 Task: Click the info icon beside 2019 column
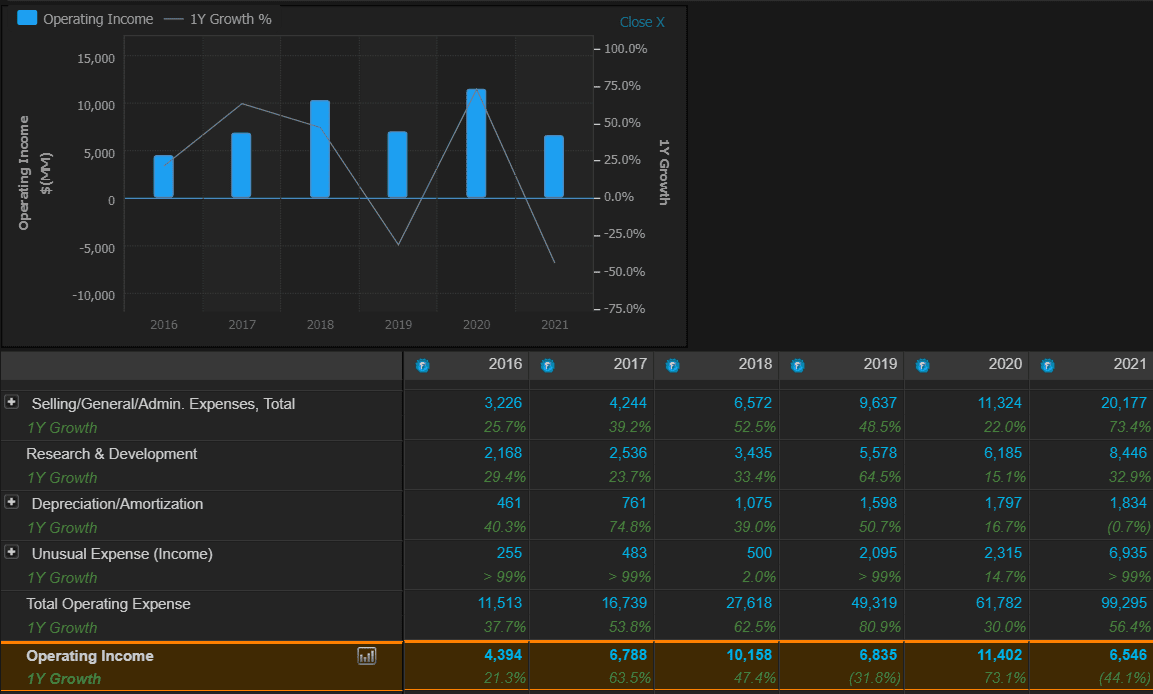(797, 365)
